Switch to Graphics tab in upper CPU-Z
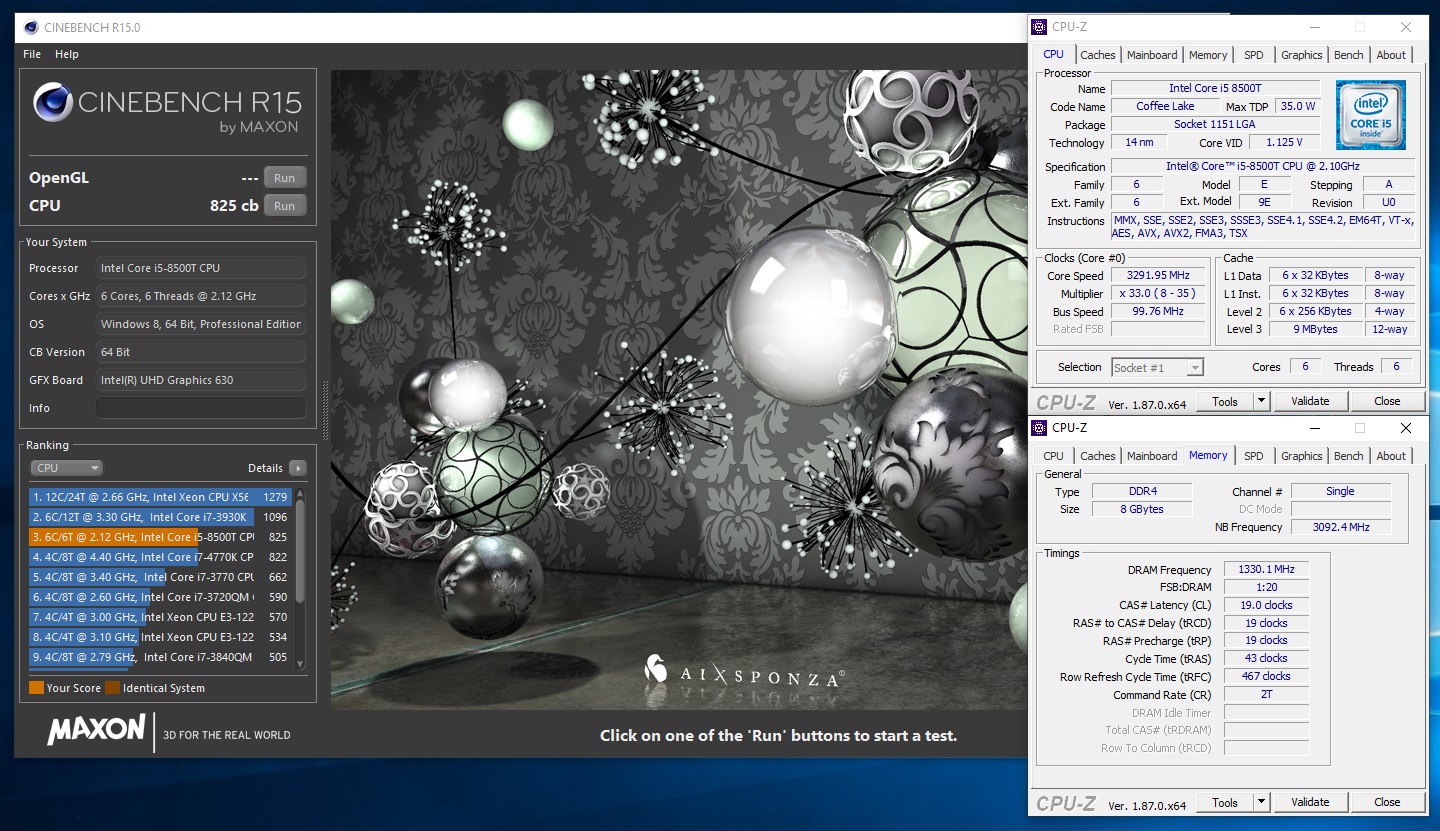The image size is (1440, 831). click(x=1301, y=55)
